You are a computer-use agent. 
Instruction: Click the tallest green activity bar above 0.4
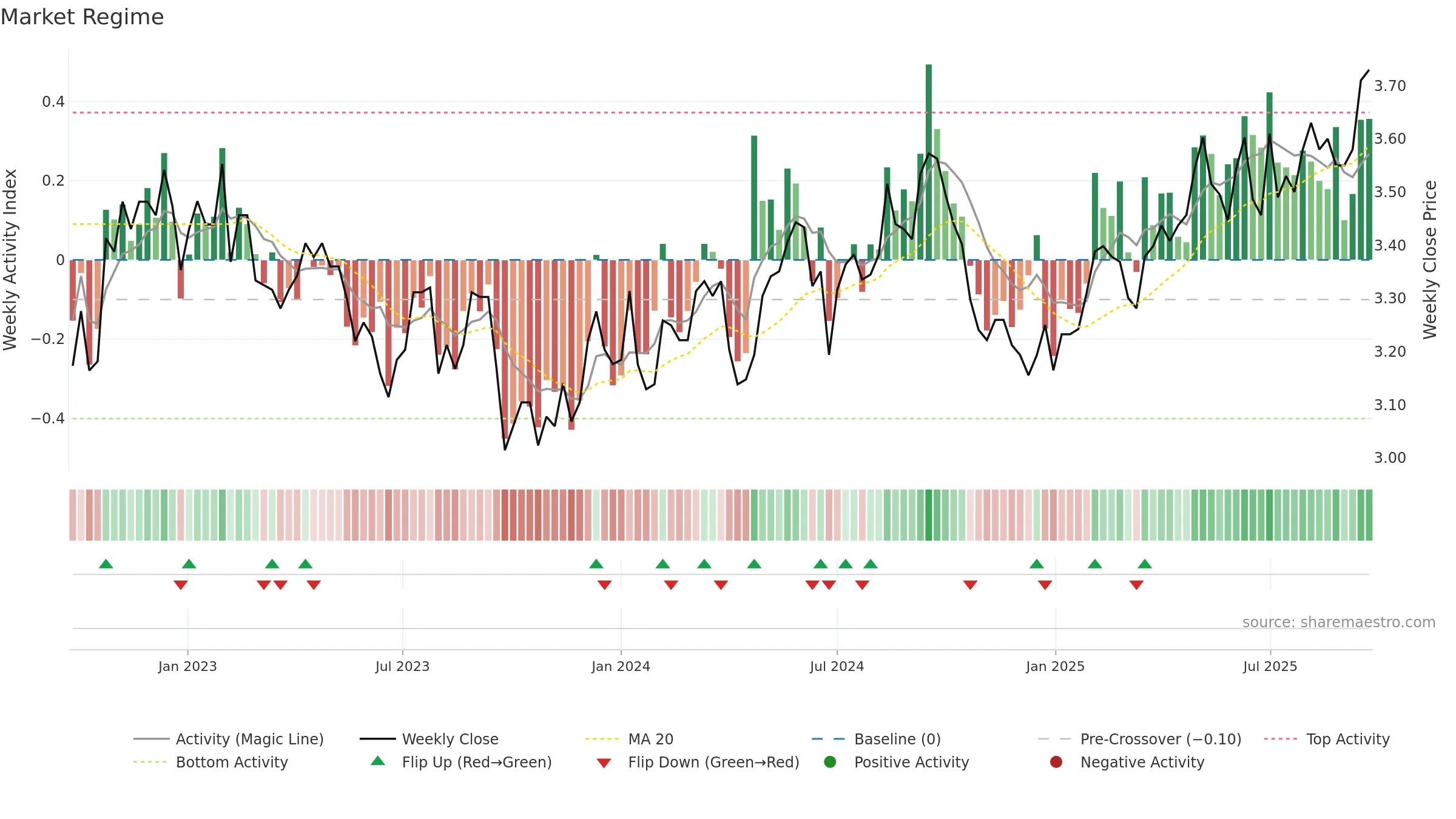coord(929,161)
